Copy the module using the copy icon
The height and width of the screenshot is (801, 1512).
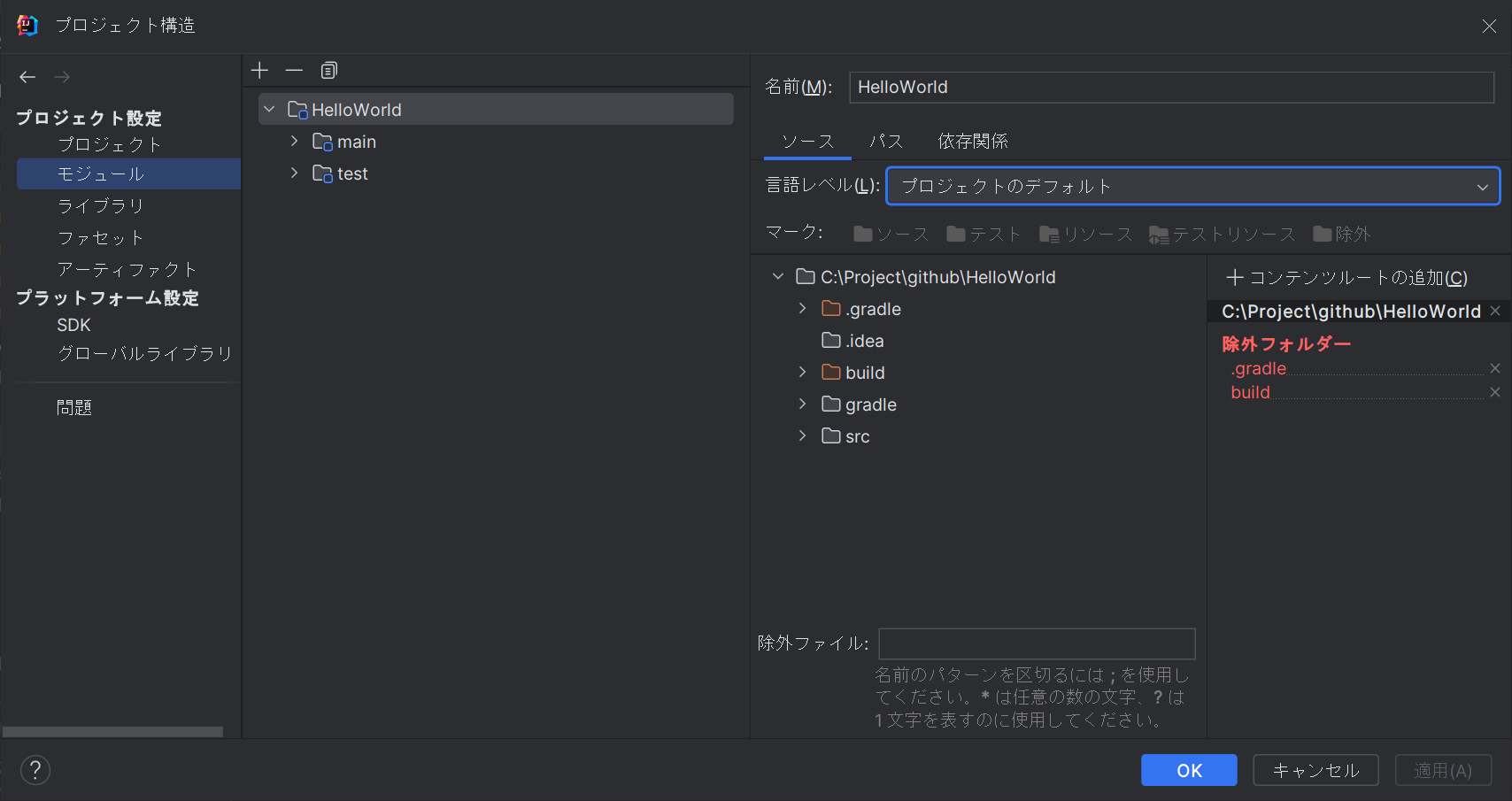(x=329, y=70)
